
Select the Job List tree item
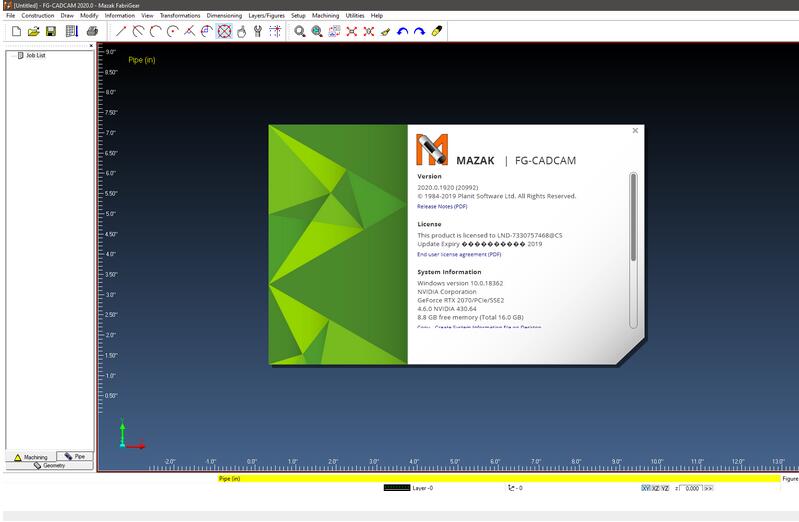point(32,55)
